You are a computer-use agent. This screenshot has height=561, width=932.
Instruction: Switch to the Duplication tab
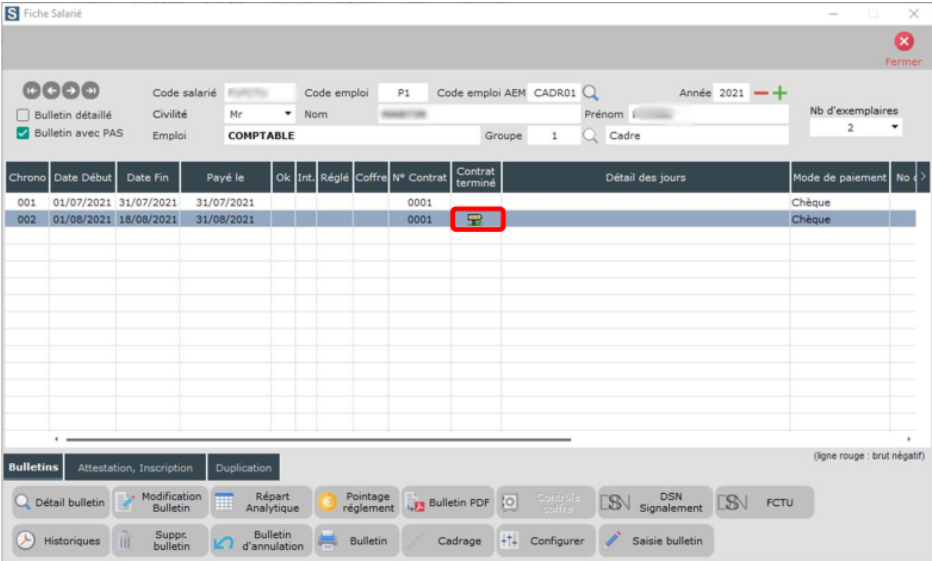[243, 467]
